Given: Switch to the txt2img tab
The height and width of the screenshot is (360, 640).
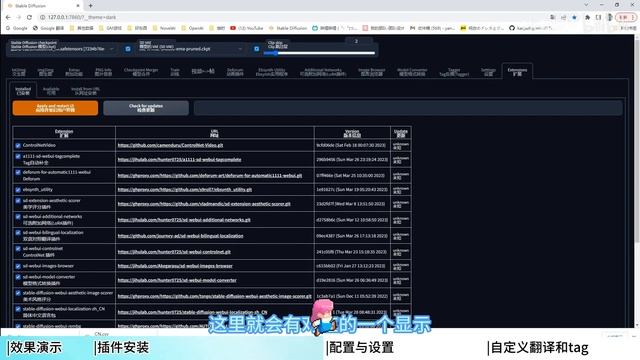Looking at the screenshot, I should (x=19, y=72).
